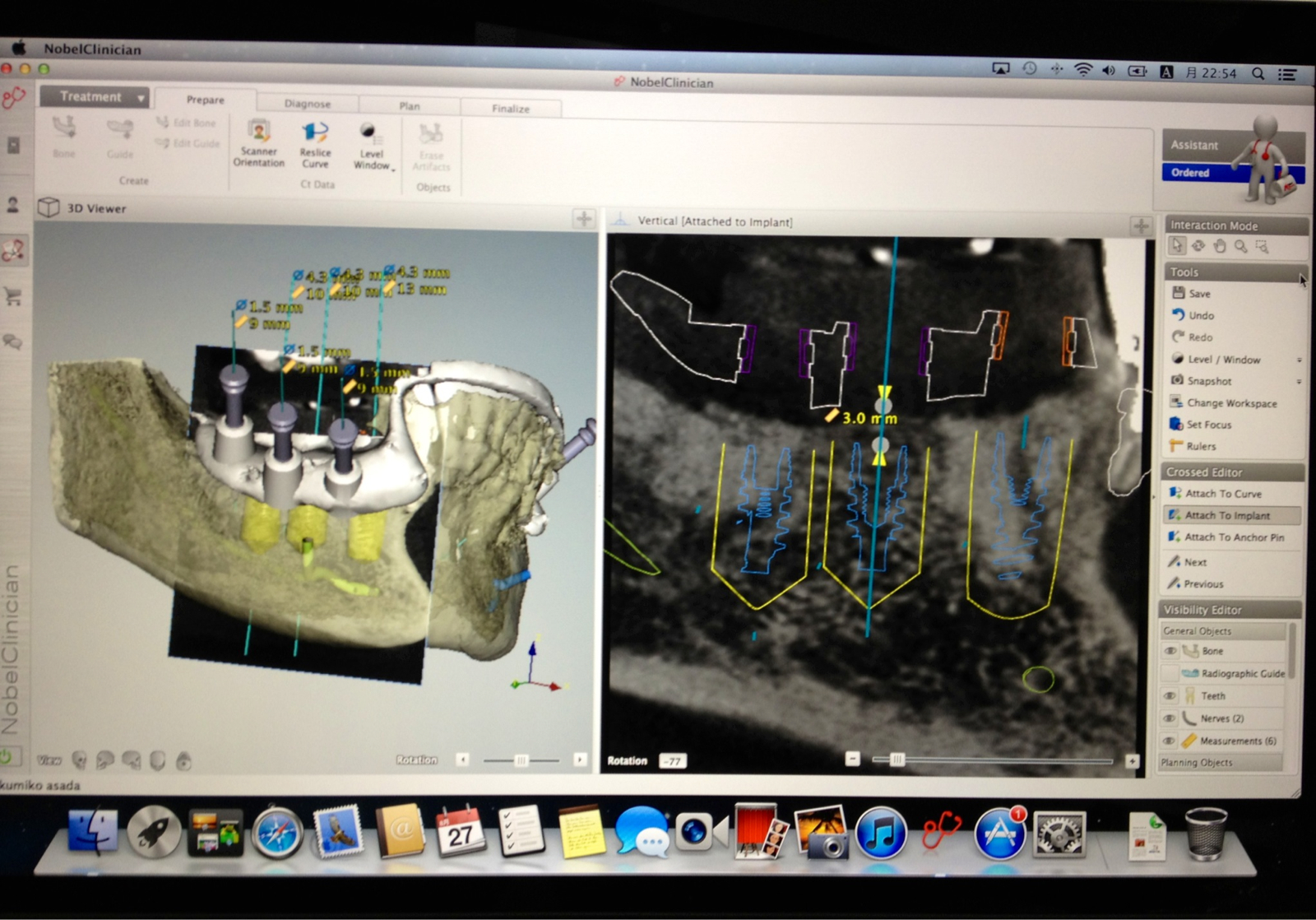Click the Scanner Orientation tool
The image size is (1316, 920).
tap(258, 143)
